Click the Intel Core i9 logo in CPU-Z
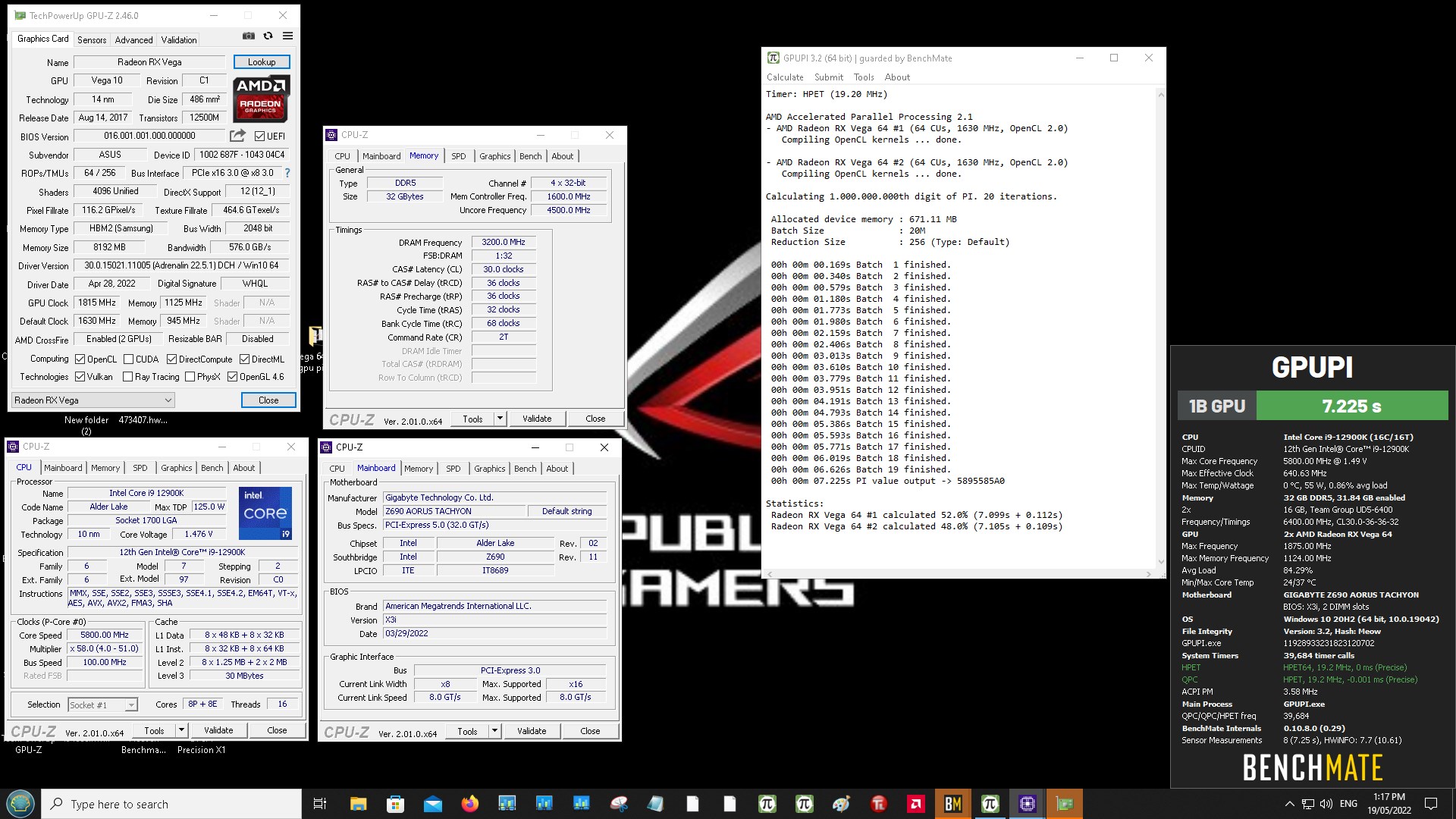The image size is (1456, 819). [265, 513]
